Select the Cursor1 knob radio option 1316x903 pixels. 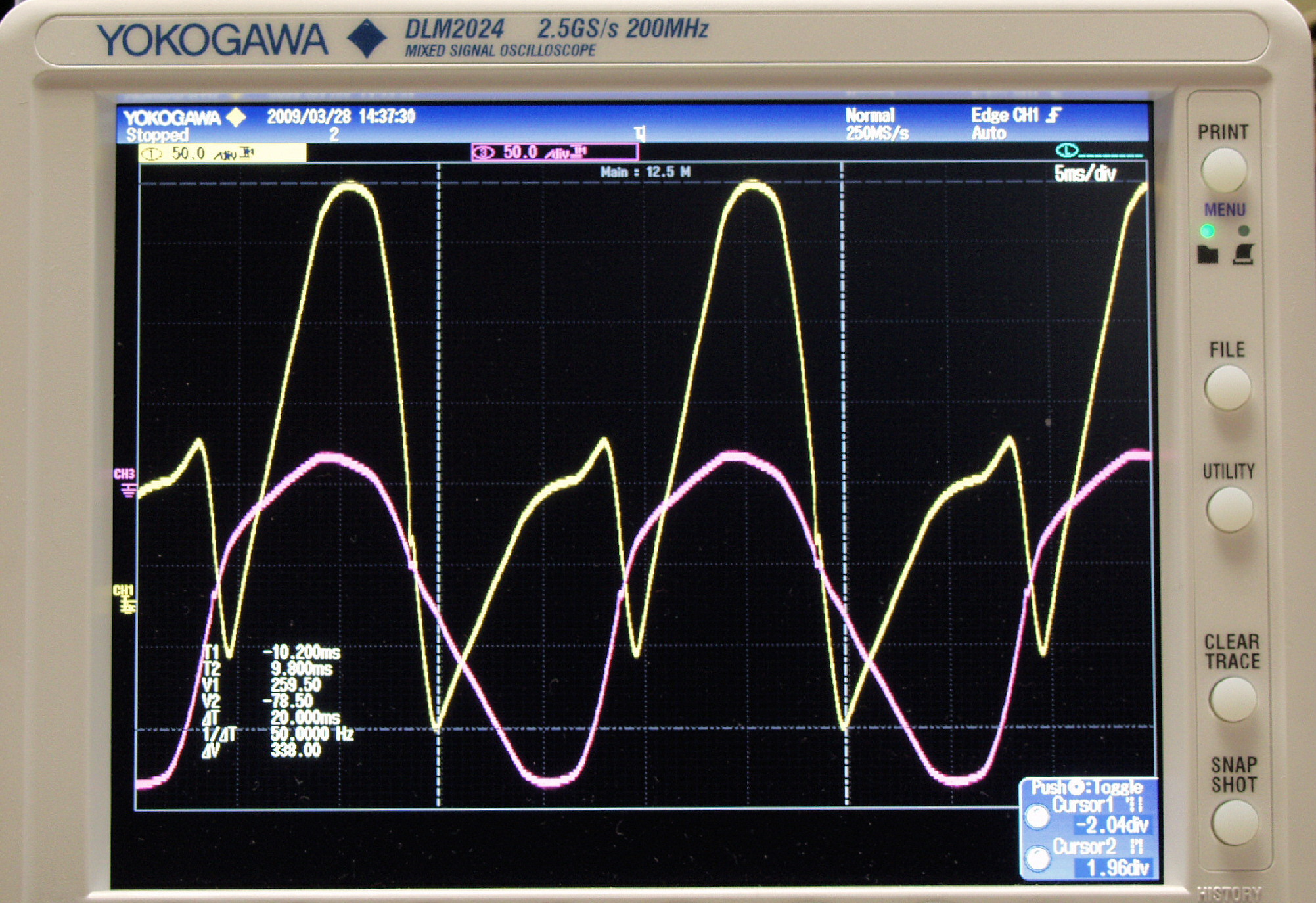pyautogui.click(x=1037, y=816)
